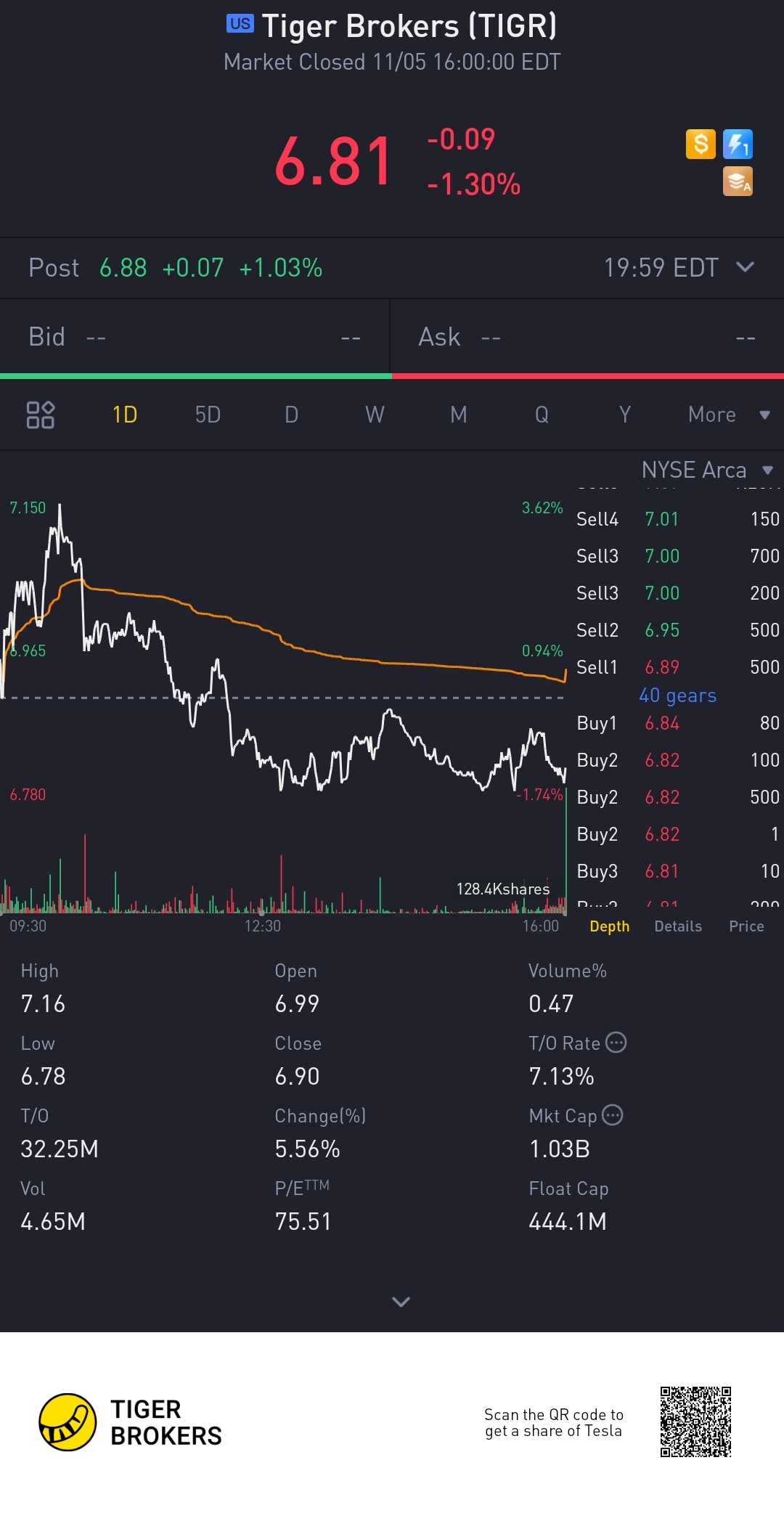This screenshot has width=784, height=1513.
Task: Tap the Tesla share QR code
Action: [x=695, y=1422]
